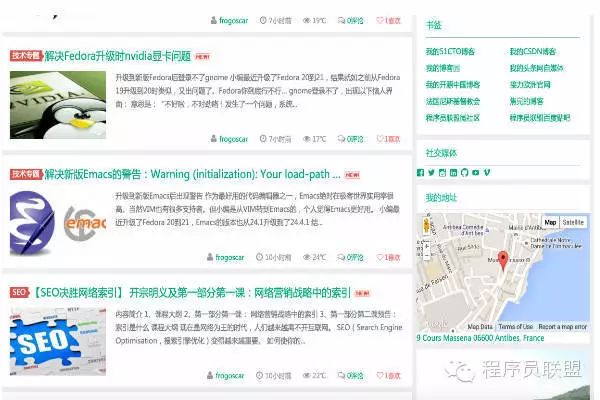Click the 技术专题 tag on the Fedora post
The image size is (600, 400).
tap(26, 56)
